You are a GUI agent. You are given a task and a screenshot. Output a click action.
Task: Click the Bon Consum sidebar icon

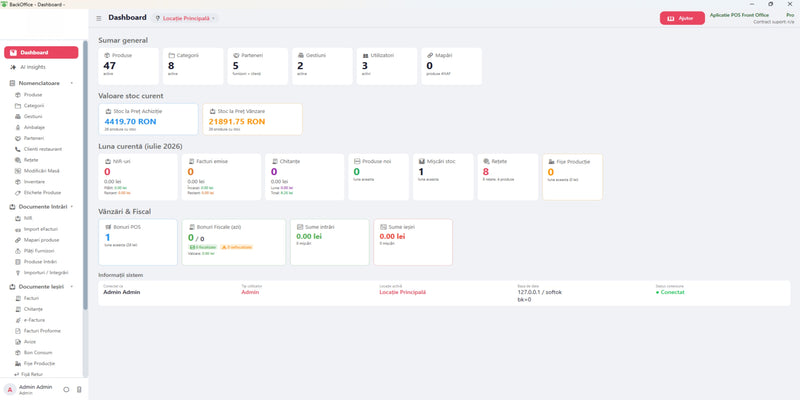[x=18, y=353]
